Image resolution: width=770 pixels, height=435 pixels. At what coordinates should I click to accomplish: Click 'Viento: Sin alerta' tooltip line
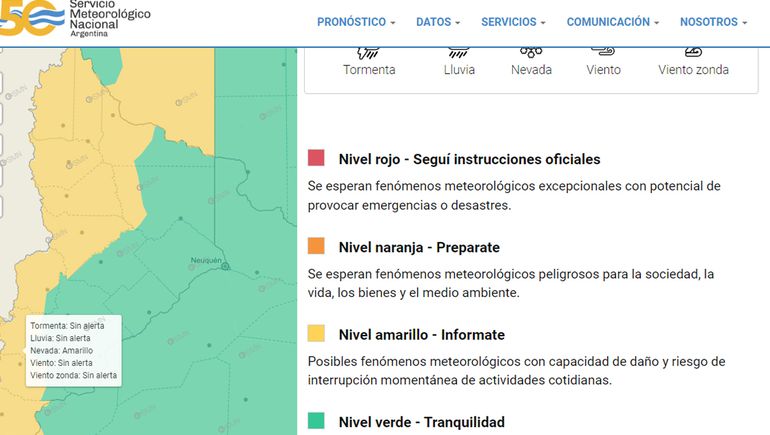tap(61, 363)
